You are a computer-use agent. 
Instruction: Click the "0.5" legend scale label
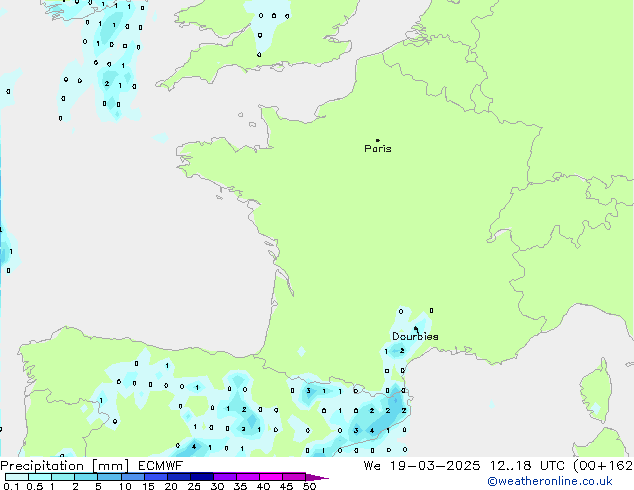(x=35, y=486)
